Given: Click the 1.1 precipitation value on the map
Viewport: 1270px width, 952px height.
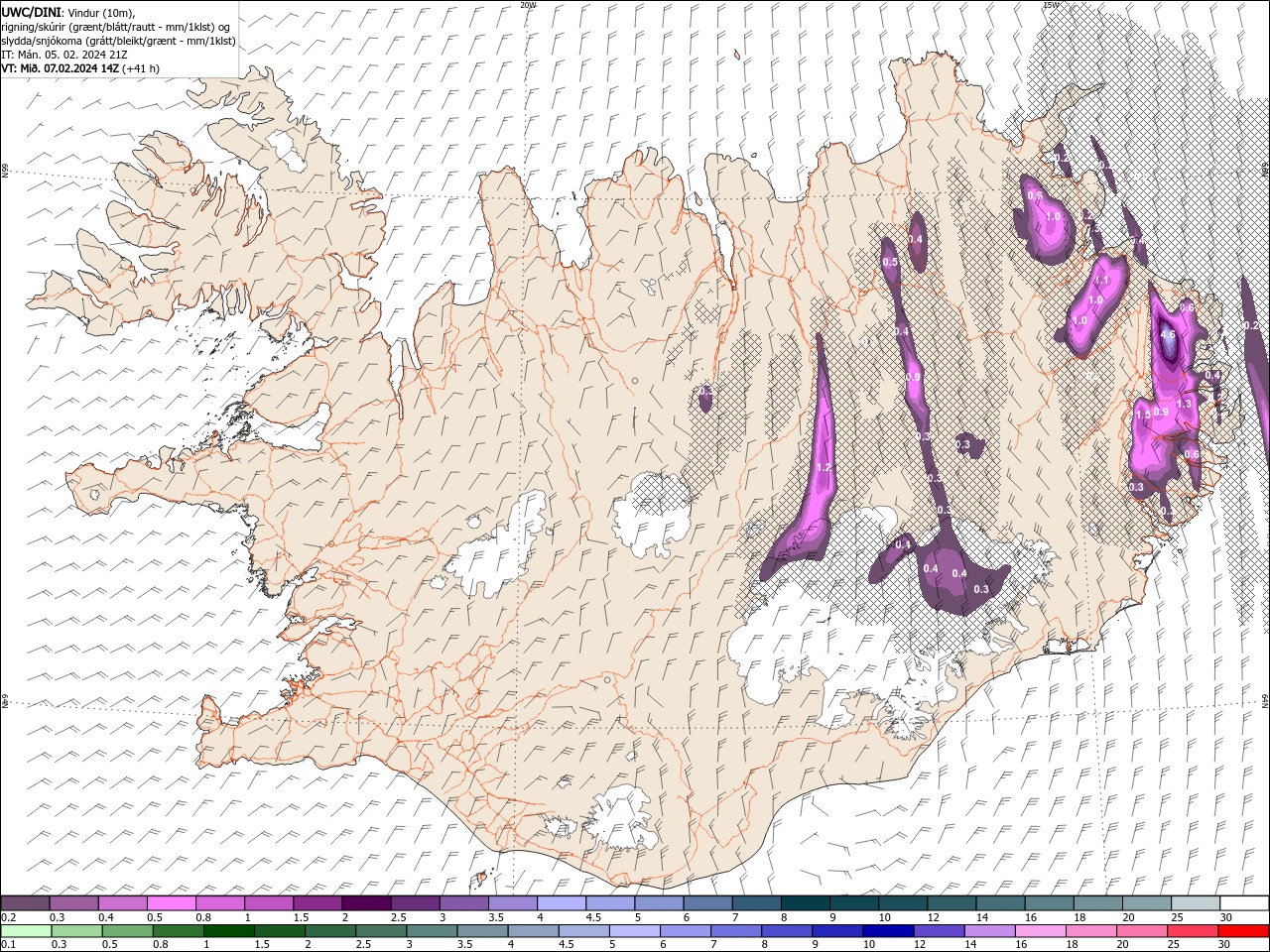Looking at the screenshot, I should pos(1100,281).
